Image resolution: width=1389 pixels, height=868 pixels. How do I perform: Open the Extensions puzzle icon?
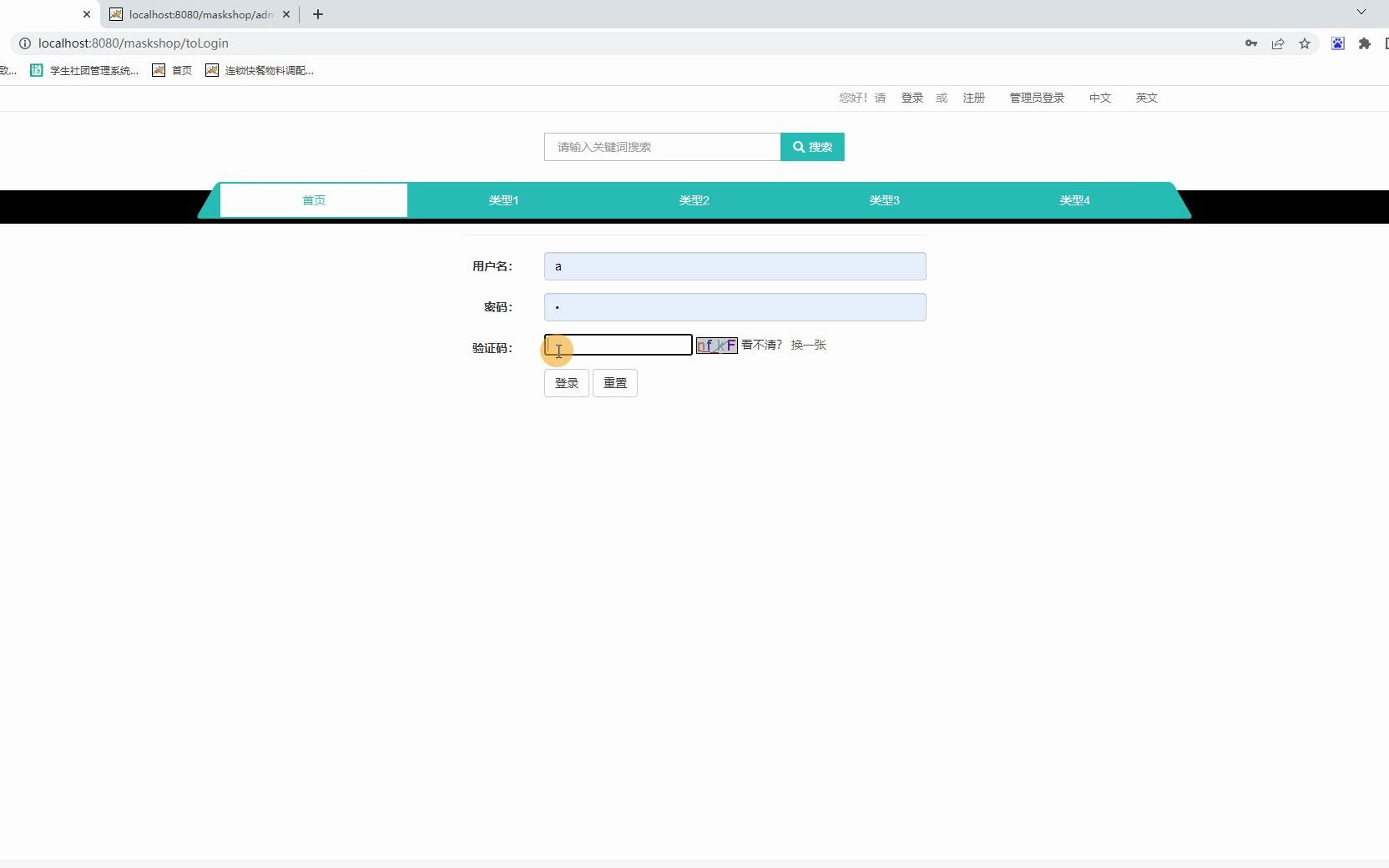coord(1365,43)
